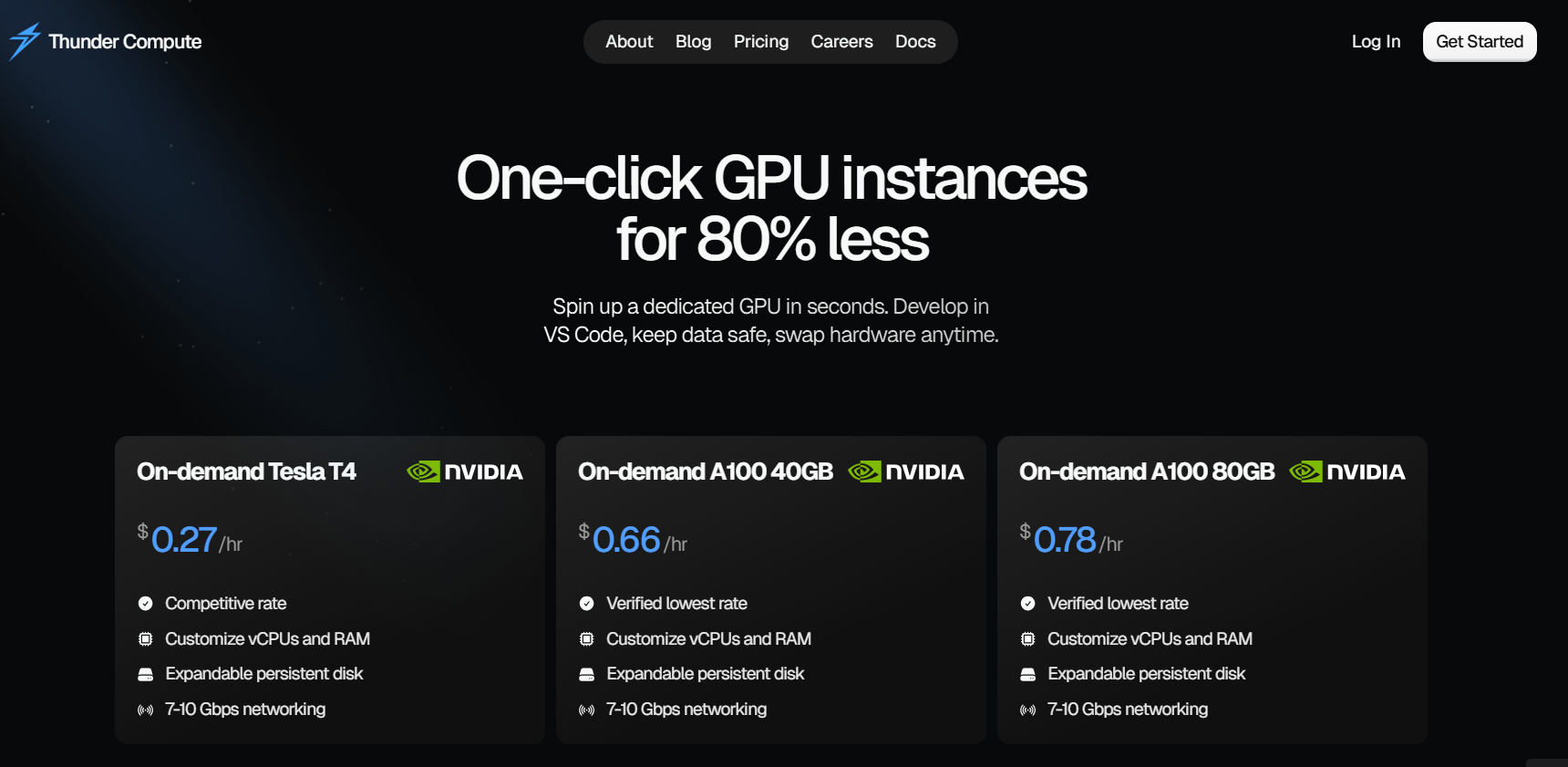Click the NVIDIA logo on the A100 40GB card
1568x767 pixels.
(905, 472)
